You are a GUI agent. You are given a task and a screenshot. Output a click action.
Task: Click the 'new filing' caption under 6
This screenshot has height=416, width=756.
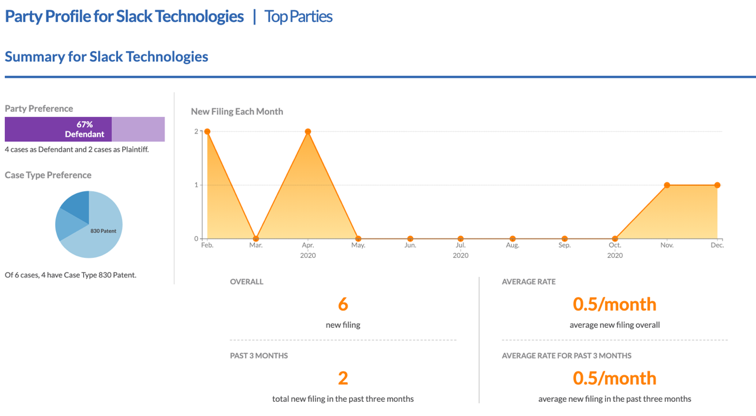(343, 325)
